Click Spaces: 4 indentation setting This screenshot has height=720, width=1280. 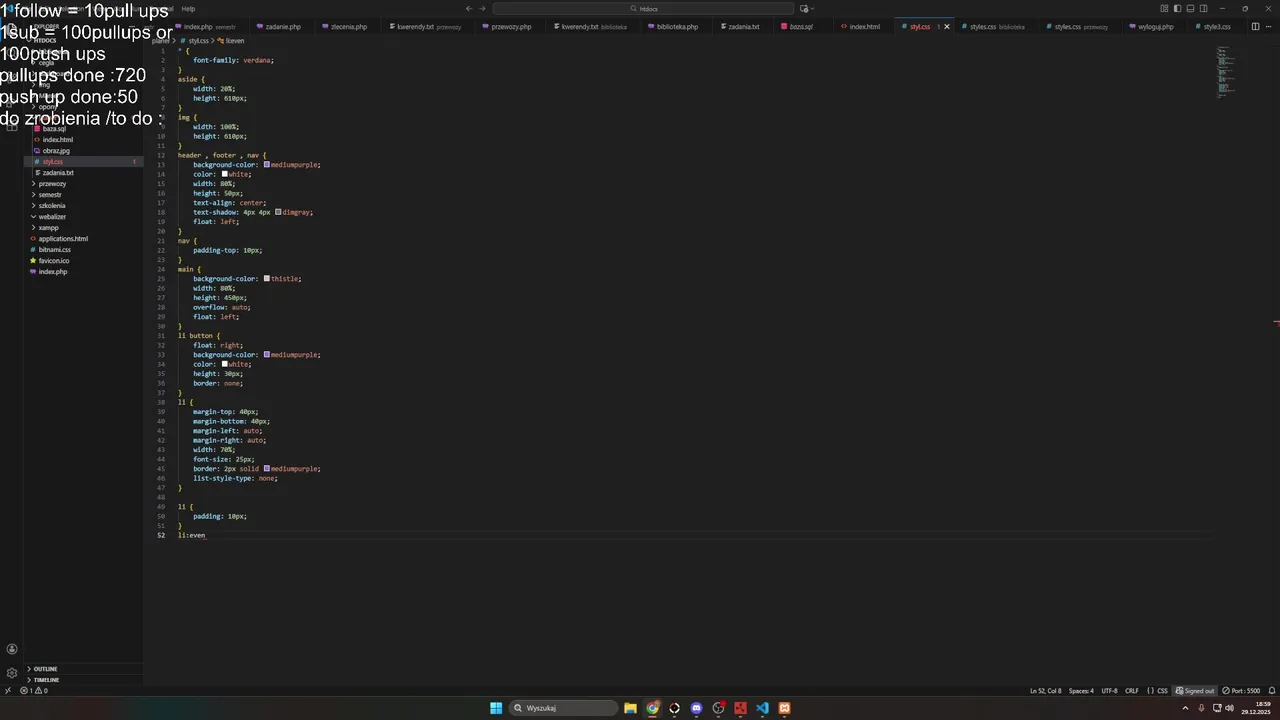click(x=1081, y=691)
